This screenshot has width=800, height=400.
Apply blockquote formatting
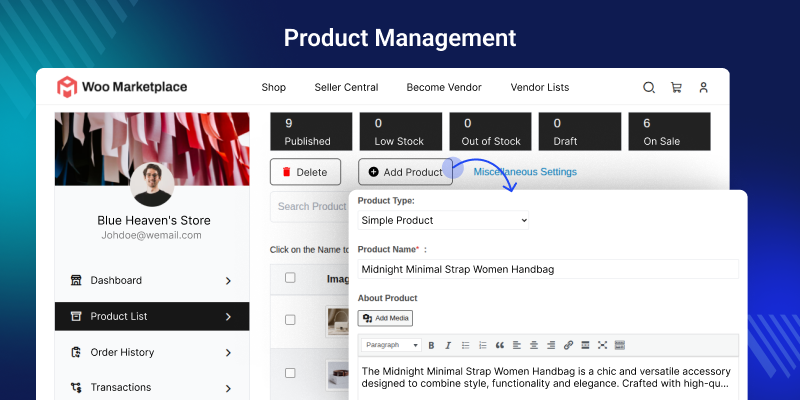pos(499,345)
